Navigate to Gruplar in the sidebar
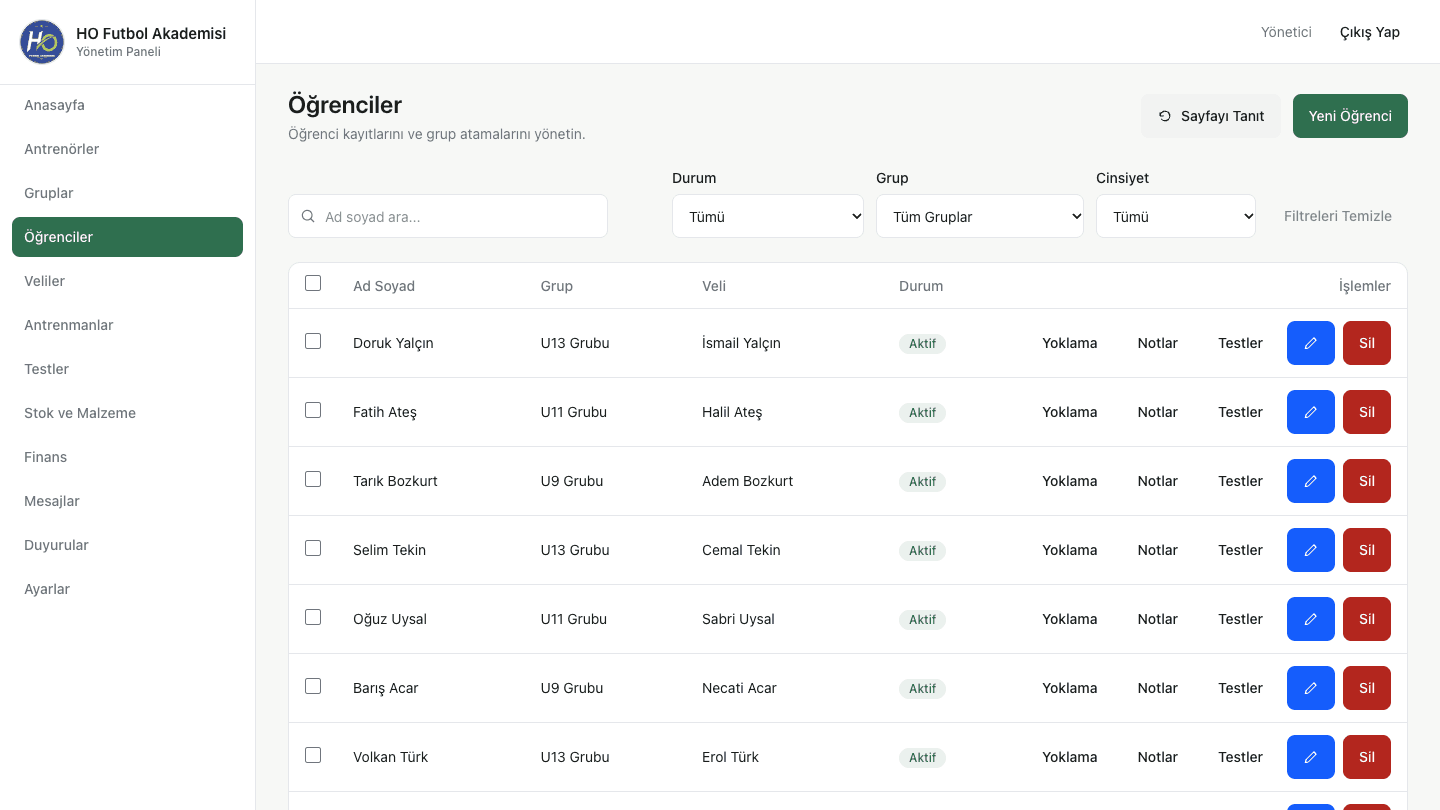1440x810 pixels. pyautogui.click(x=127, y=193)
